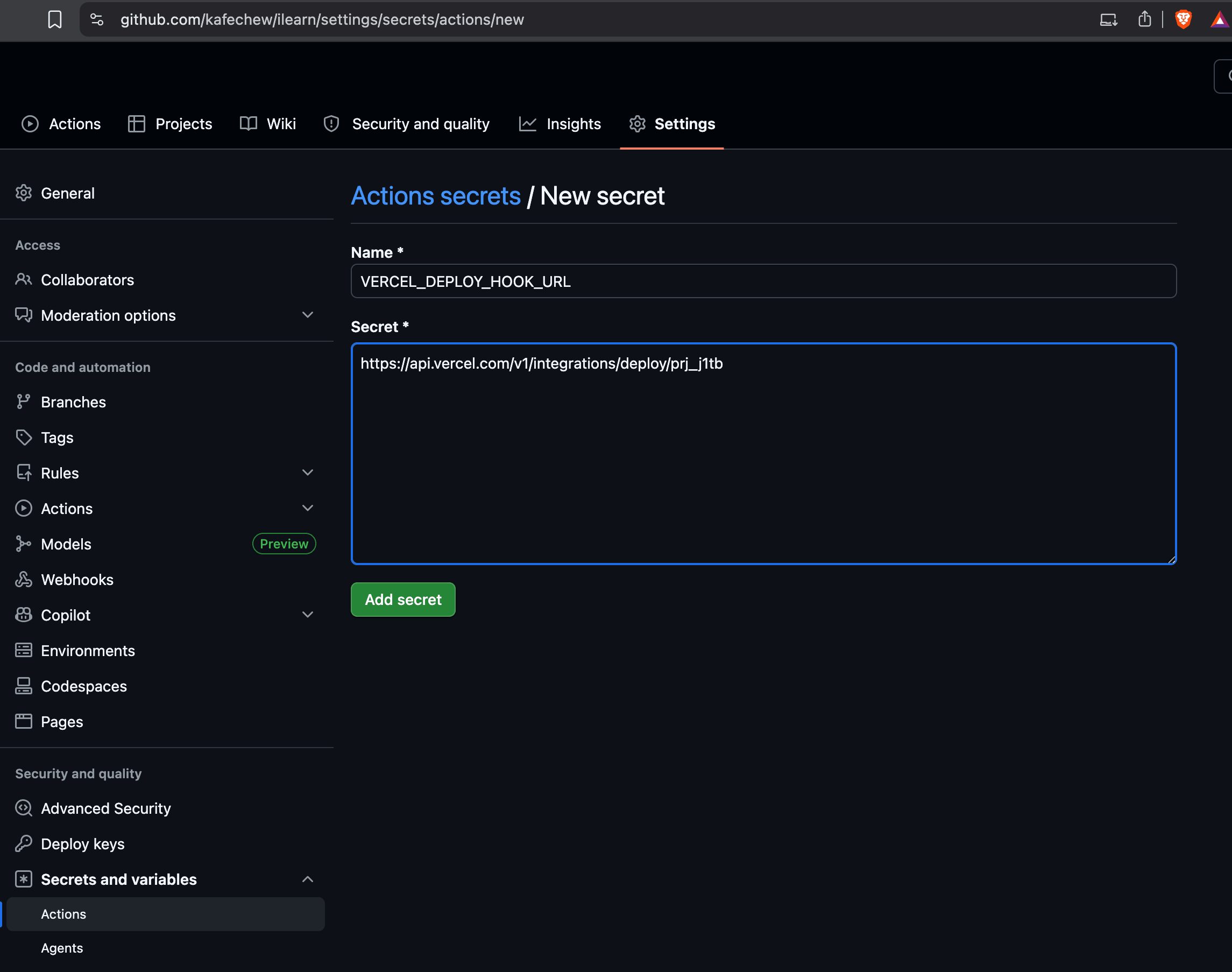Viewport: 1232px width, 972px height.
Task: Expand the sidebar Actions section chevron
Action: coord(308,508)
